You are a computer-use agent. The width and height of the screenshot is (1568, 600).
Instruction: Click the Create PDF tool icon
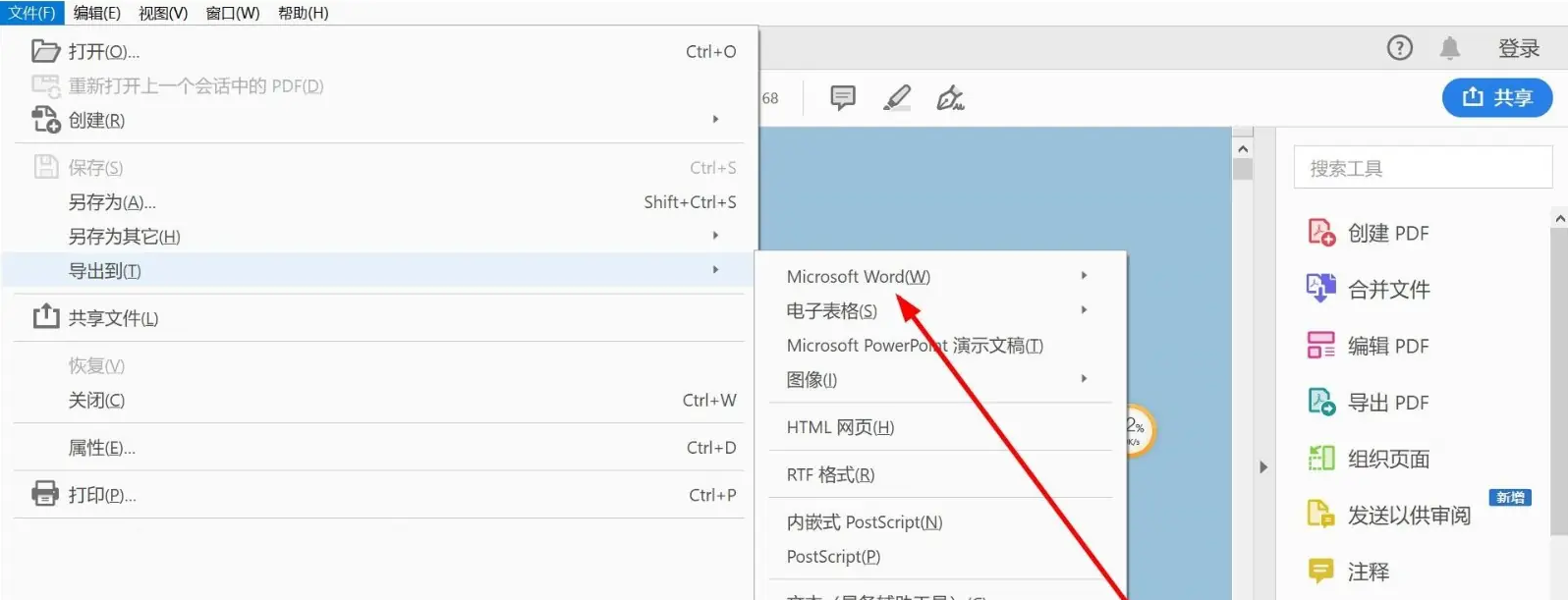tap(1321, 233)
